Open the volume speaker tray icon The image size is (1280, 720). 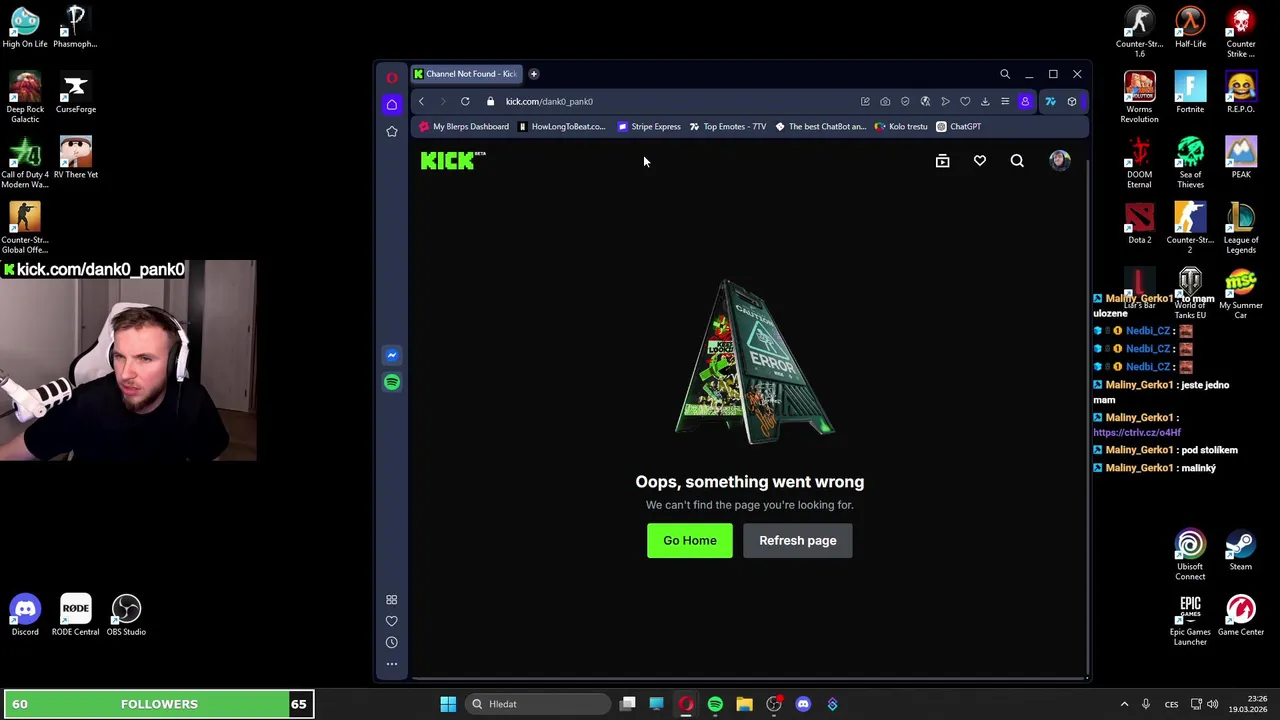click(x=1212, y=704)
